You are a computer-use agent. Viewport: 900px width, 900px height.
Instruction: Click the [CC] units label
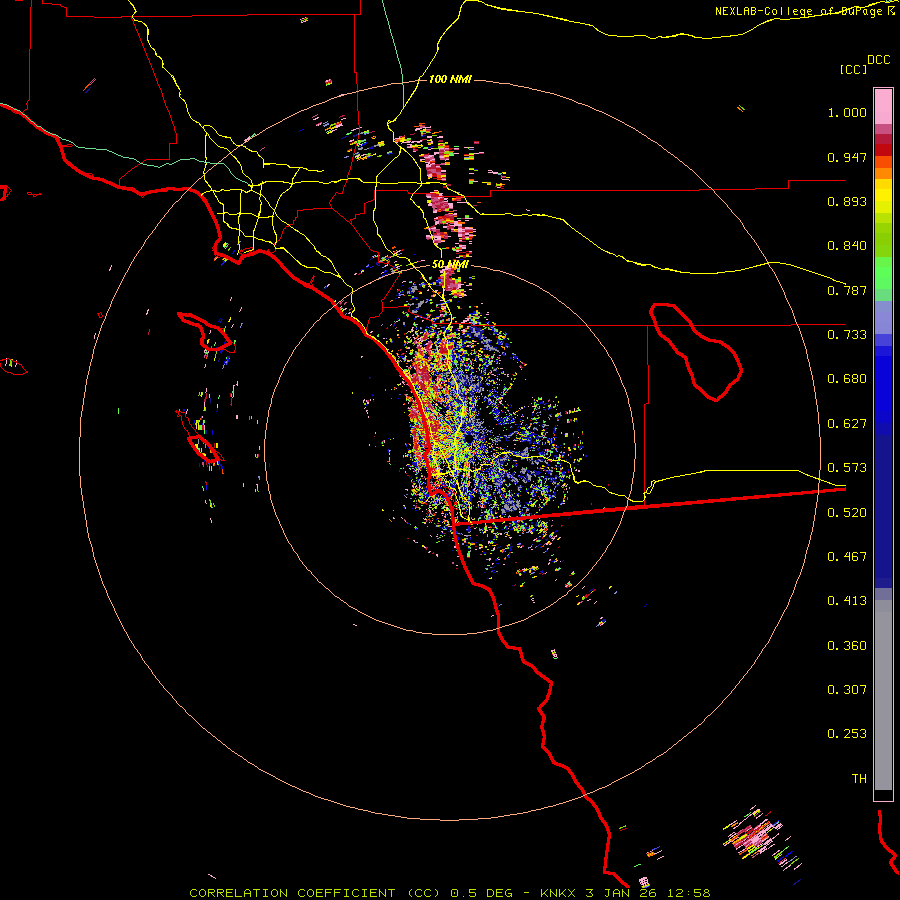(x=853, y=69)
